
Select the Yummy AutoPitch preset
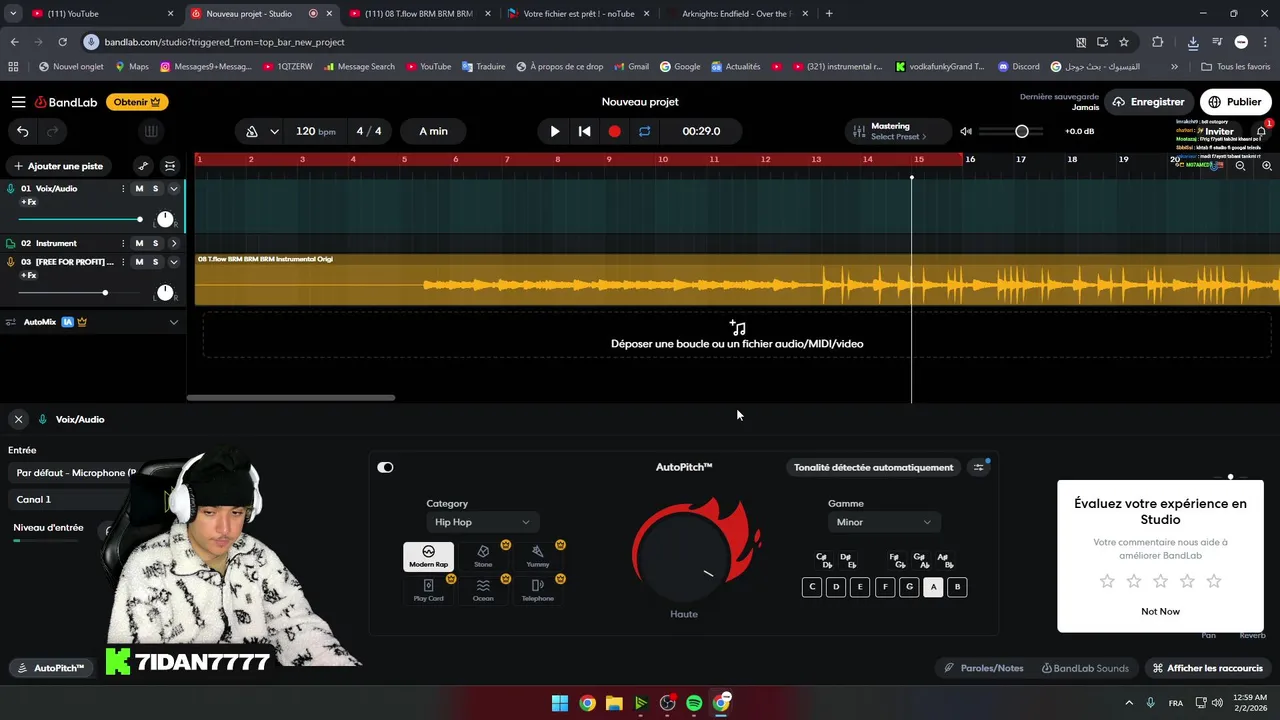point(538,557)
